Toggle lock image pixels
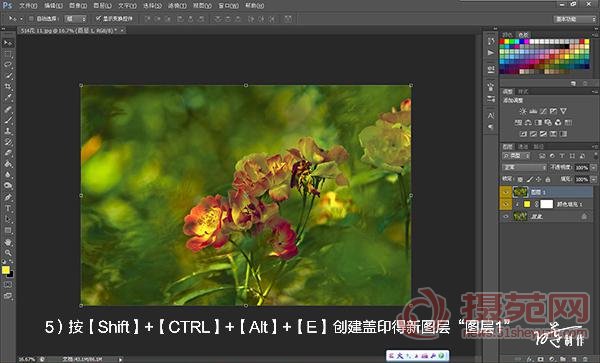The height and width of the screenshot is (363, 600). point(530,179)
